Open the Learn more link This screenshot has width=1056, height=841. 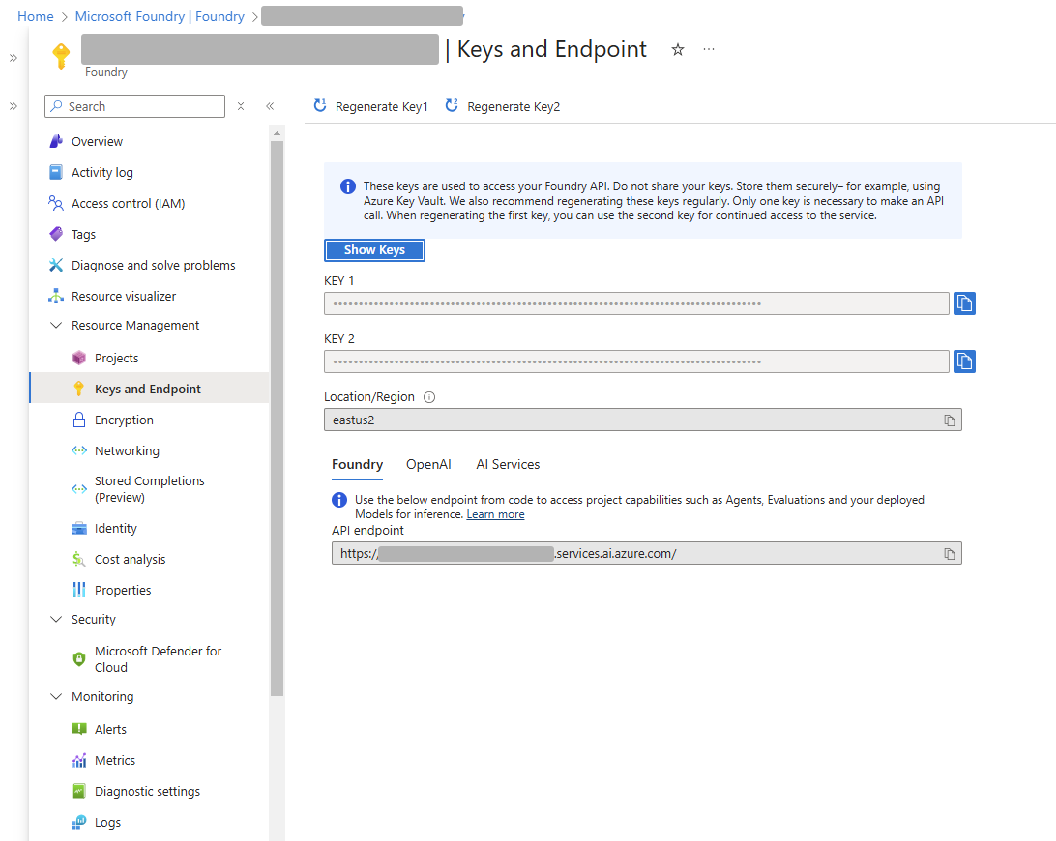click(x=495, y=514)
